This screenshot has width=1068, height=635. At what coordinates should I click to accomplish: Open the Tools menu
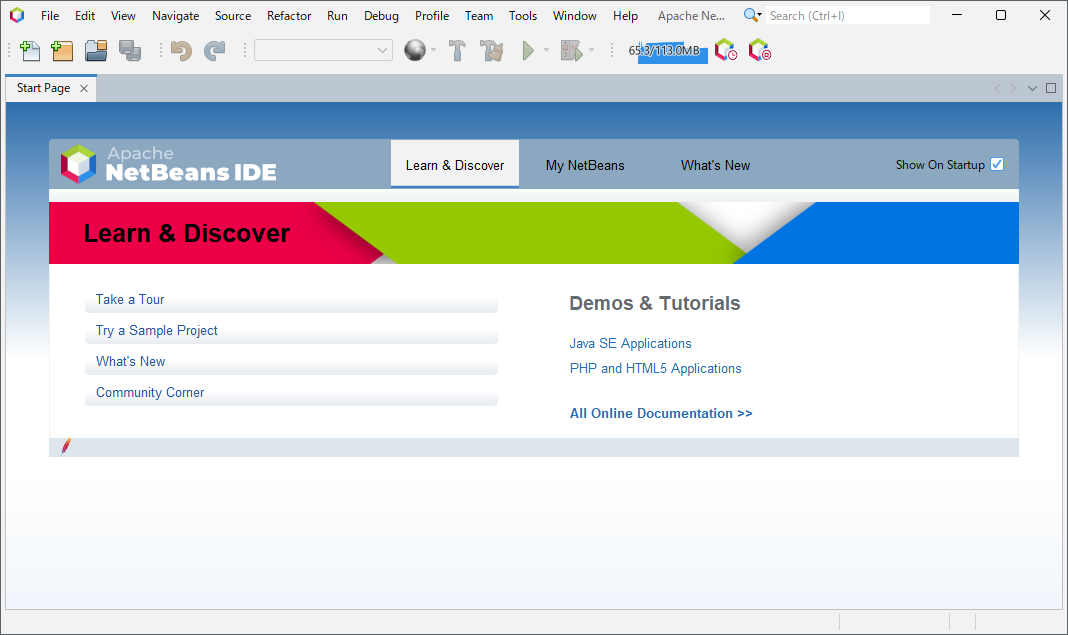[522, 16]
